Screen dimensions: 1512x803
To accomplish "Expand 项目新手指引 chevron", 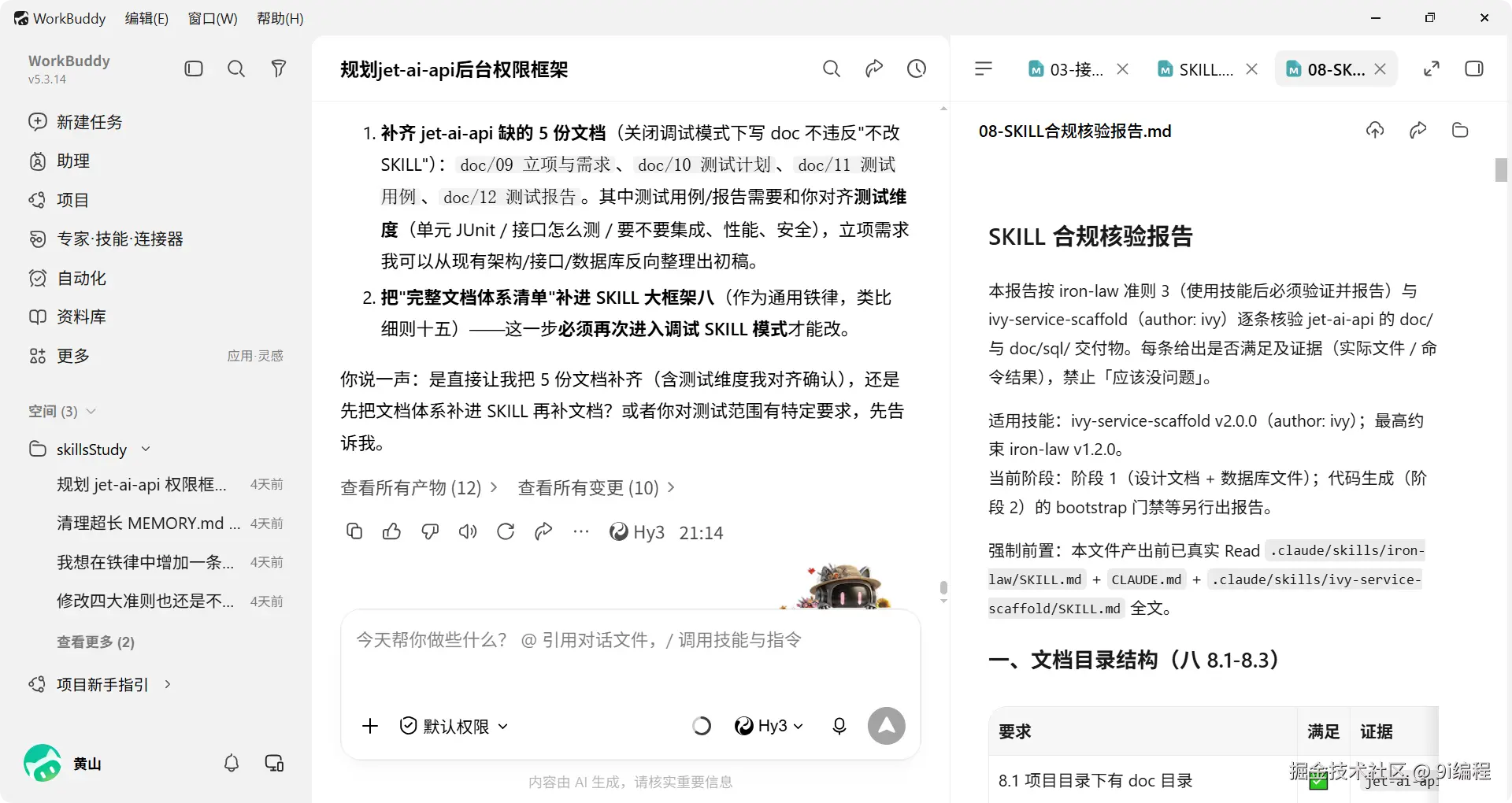I will click(168, 684).
